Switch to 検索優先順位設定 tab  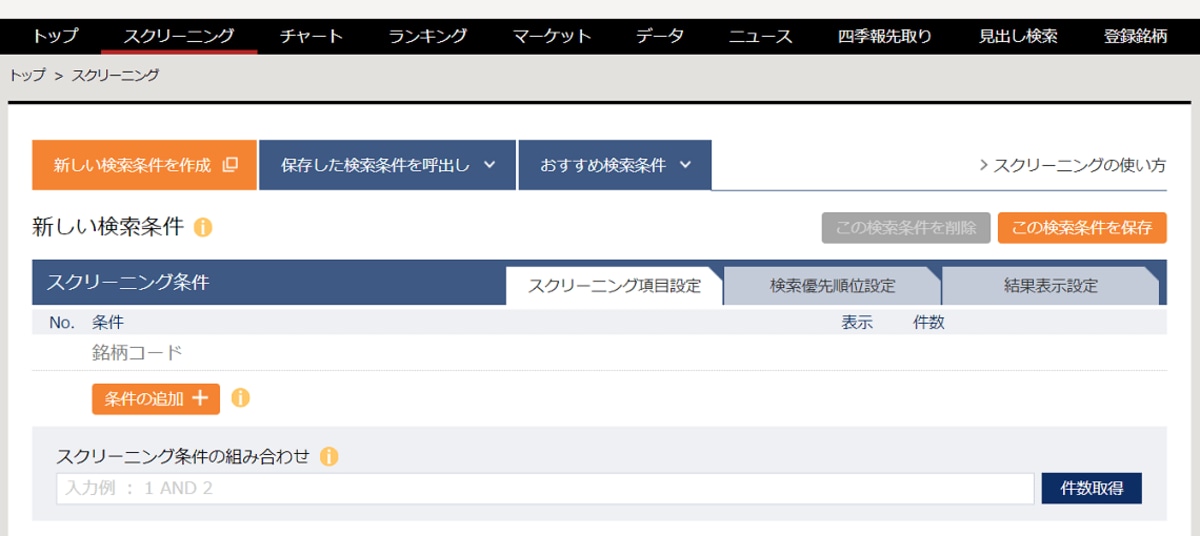point(832,286)
